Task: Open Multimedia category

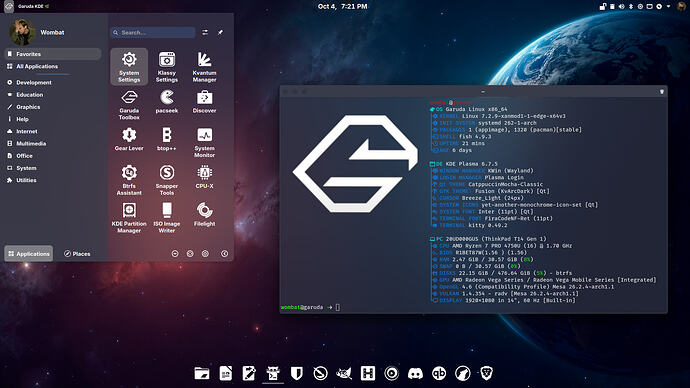Action: click(52, 143)
